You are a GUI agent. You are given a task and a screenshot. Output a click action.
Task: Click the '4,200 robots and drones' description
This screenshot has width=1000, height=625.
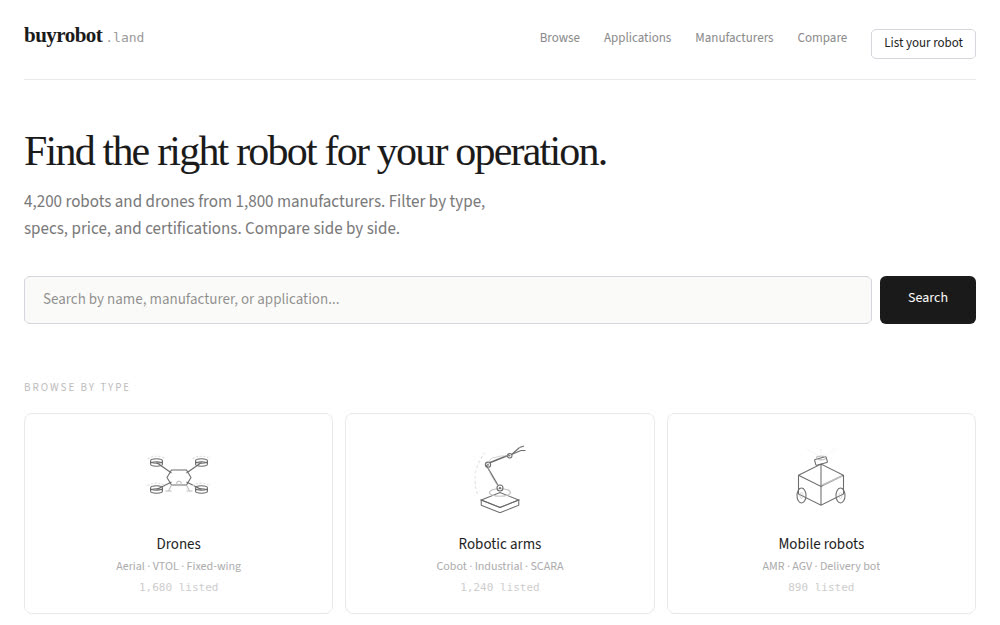tap(254, 215)
